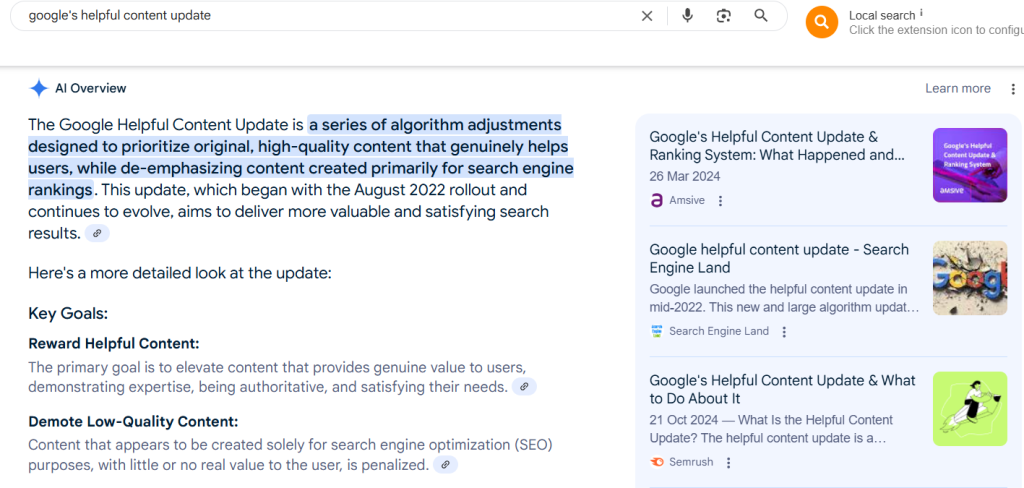
Task: Open 'Google's Helpful Content Update & What to Do About It'
Action: point(782,389)
